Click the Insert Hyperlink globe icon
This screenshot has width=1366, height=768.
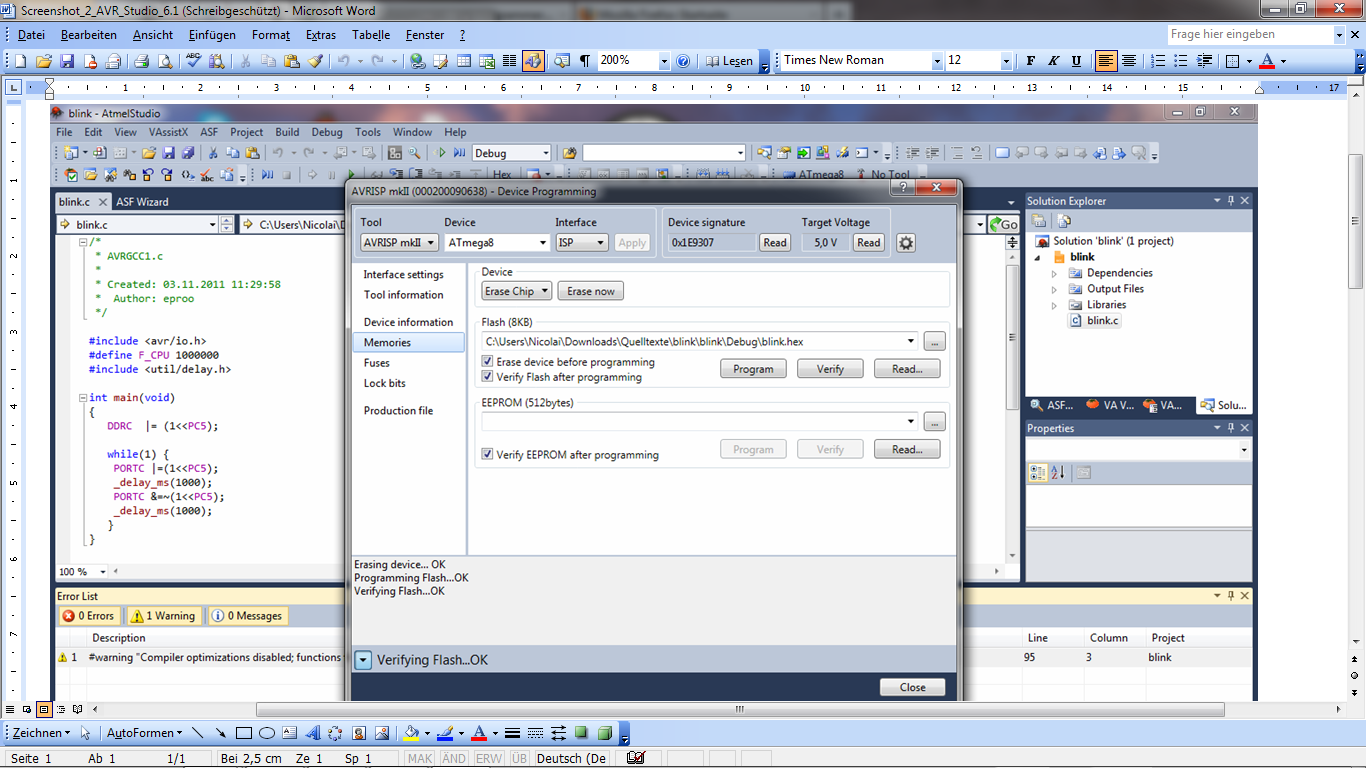click(x=417, y=61)
